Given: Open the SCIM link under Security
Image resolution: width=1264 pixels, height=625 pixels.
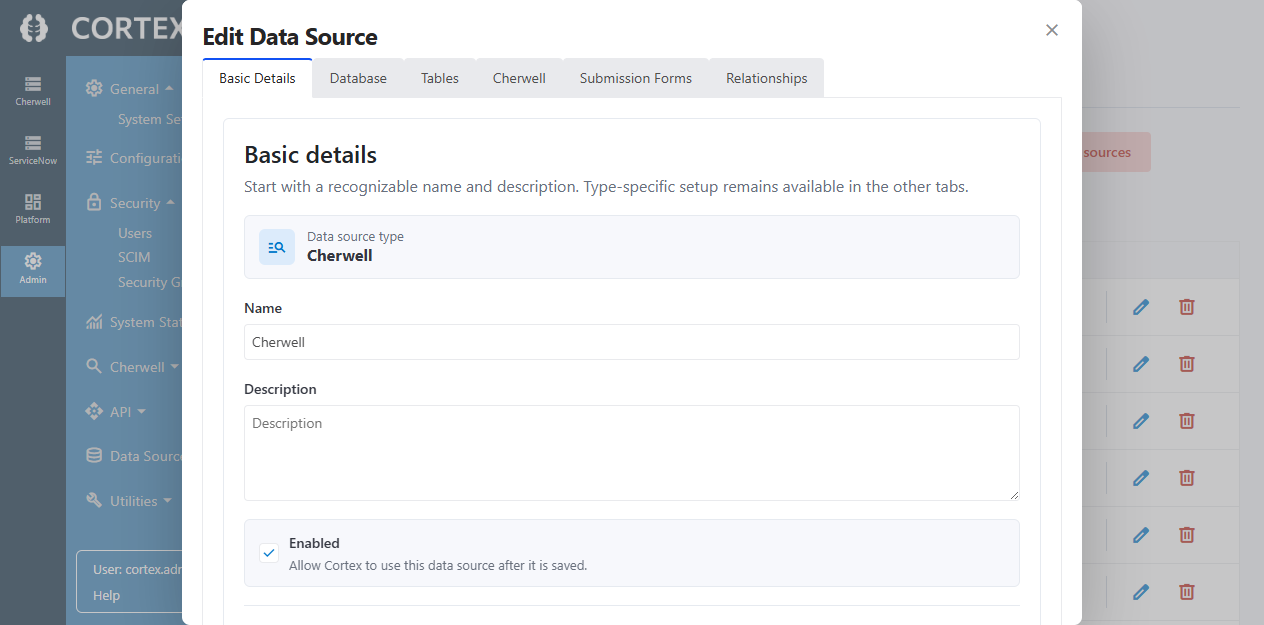Looking at the screenshot, I should 134,257.
